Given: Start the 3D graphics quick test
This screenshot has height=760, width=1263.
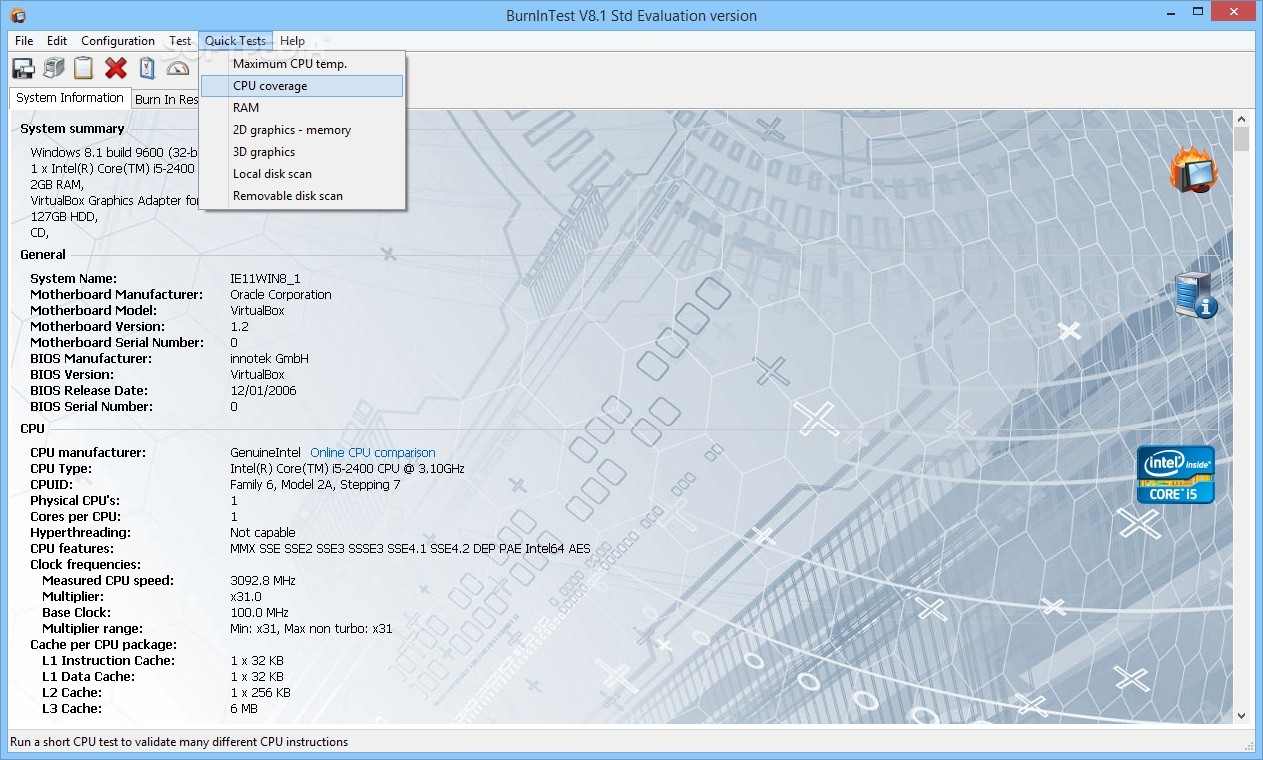Looking at the screenshot, I should [303, 152].
